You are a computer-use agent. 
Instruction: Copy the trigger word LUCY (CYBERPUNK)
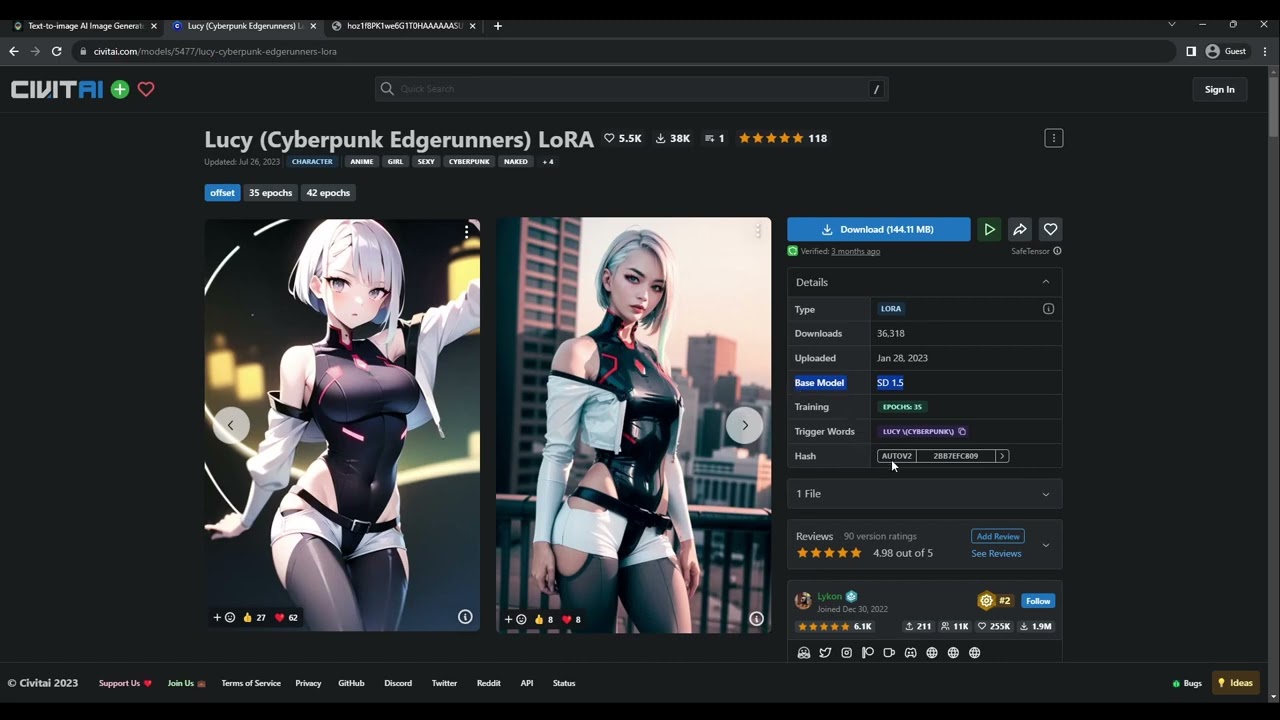click(x=962, y=432)
